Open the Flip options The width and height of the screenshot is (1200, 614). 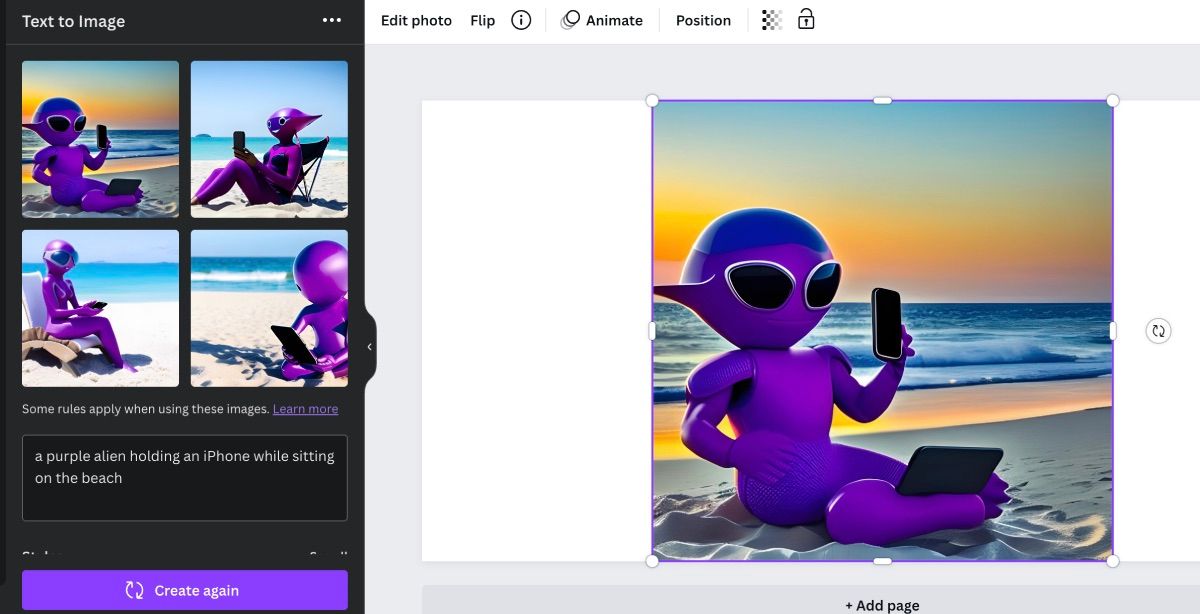tap(482, 19)
